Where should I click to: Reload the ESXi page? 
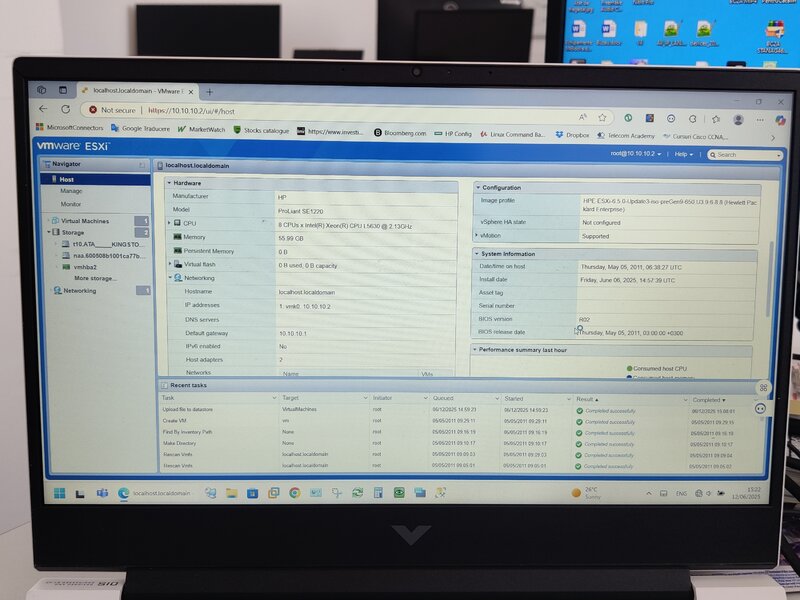pyautogui.click(x=65, y=109)
